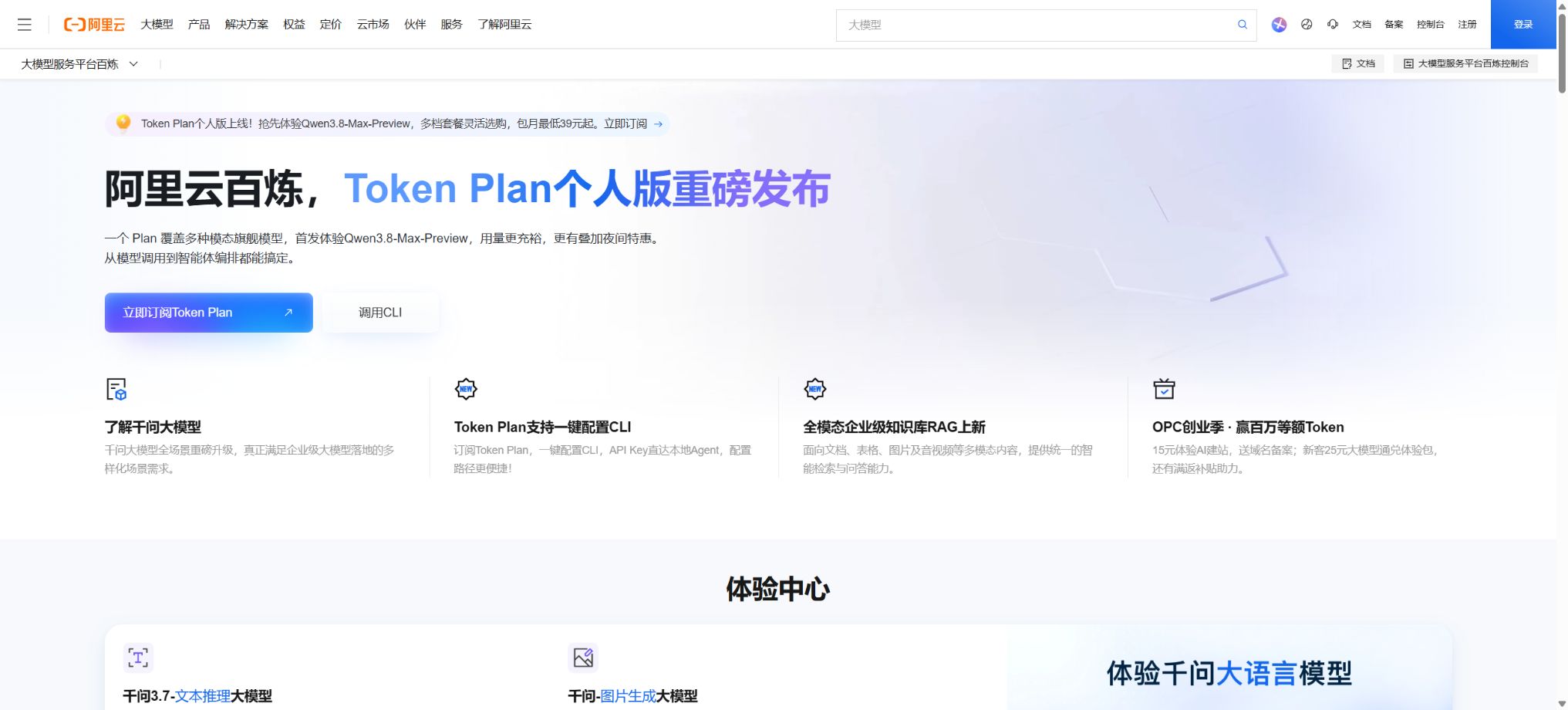
Task: Click the 了解千问大模型 heading
Action: [x=153, y=427]
